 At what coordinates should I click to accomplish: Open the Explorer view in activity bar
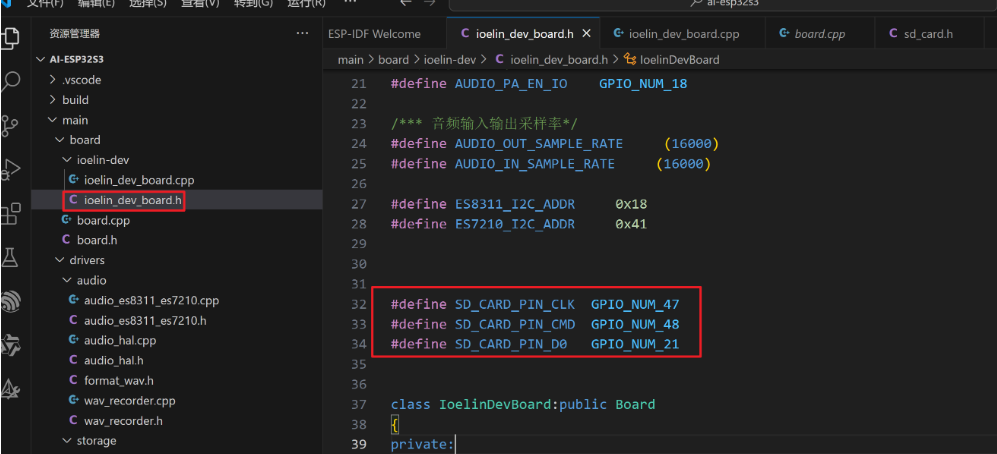tap(11, 37)
